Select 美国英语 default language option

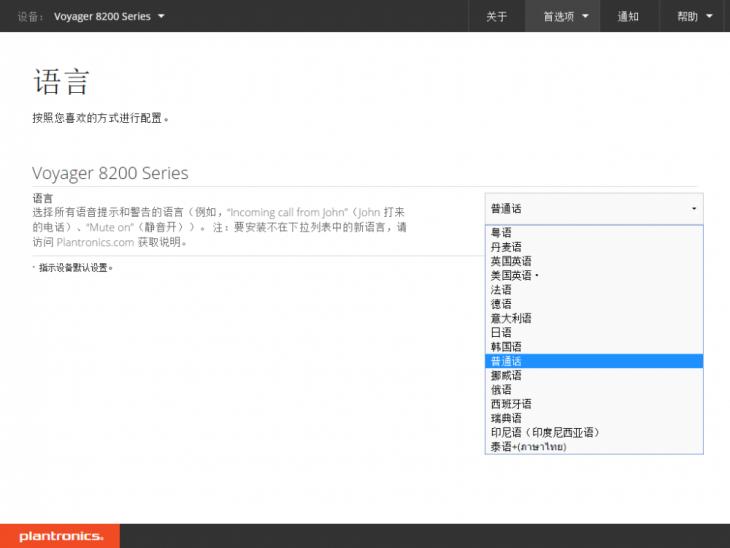coord(594,275)
